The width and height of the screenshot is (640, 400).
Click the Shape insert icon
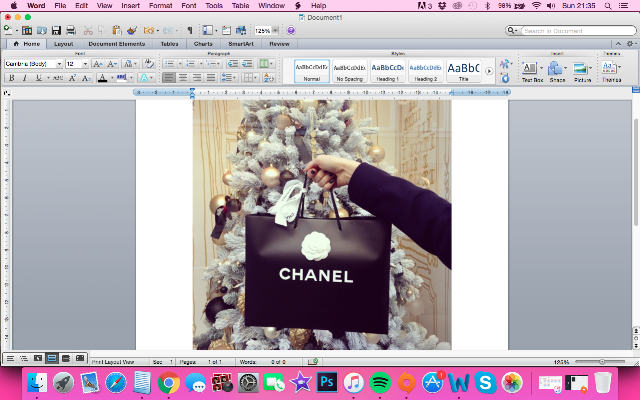(557, 71)
